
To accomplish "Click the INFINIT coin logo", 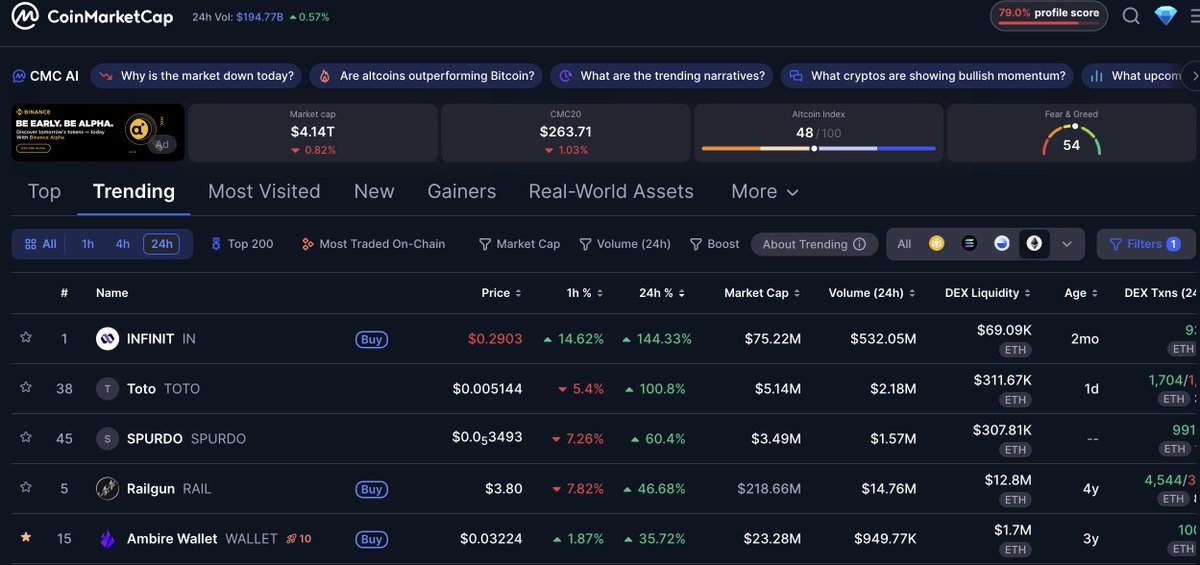I will [x=107, y=339].
